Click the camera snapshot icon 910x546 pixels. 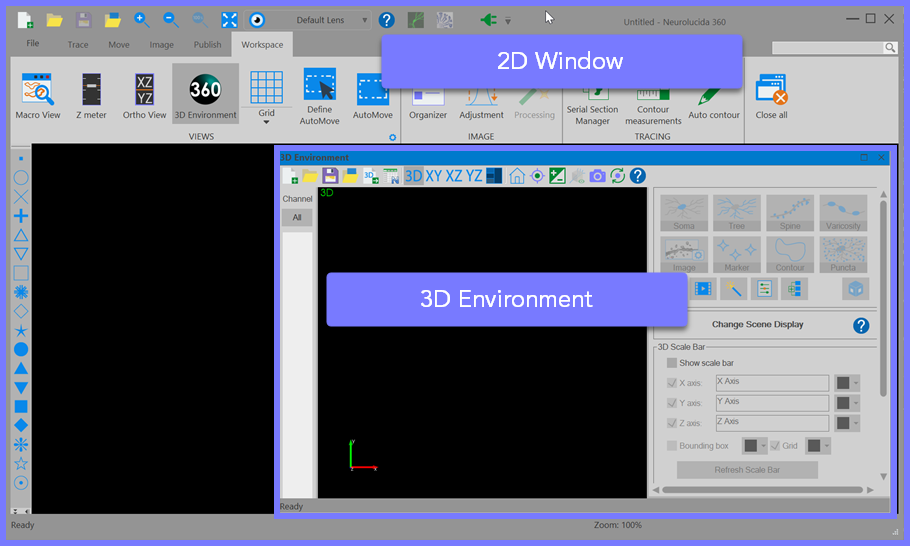(597, 176)
